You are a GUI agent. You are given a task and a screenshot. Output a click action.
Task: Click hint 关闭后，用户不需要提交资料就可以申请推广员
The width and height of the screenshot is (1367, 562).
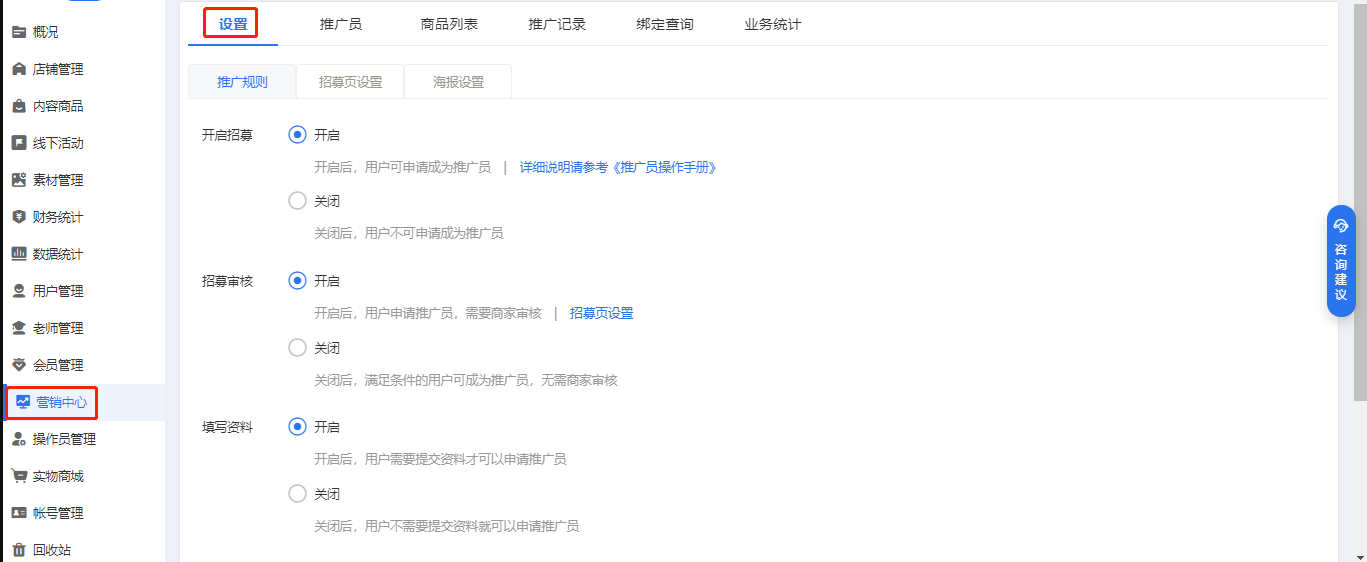pos(447,526)
